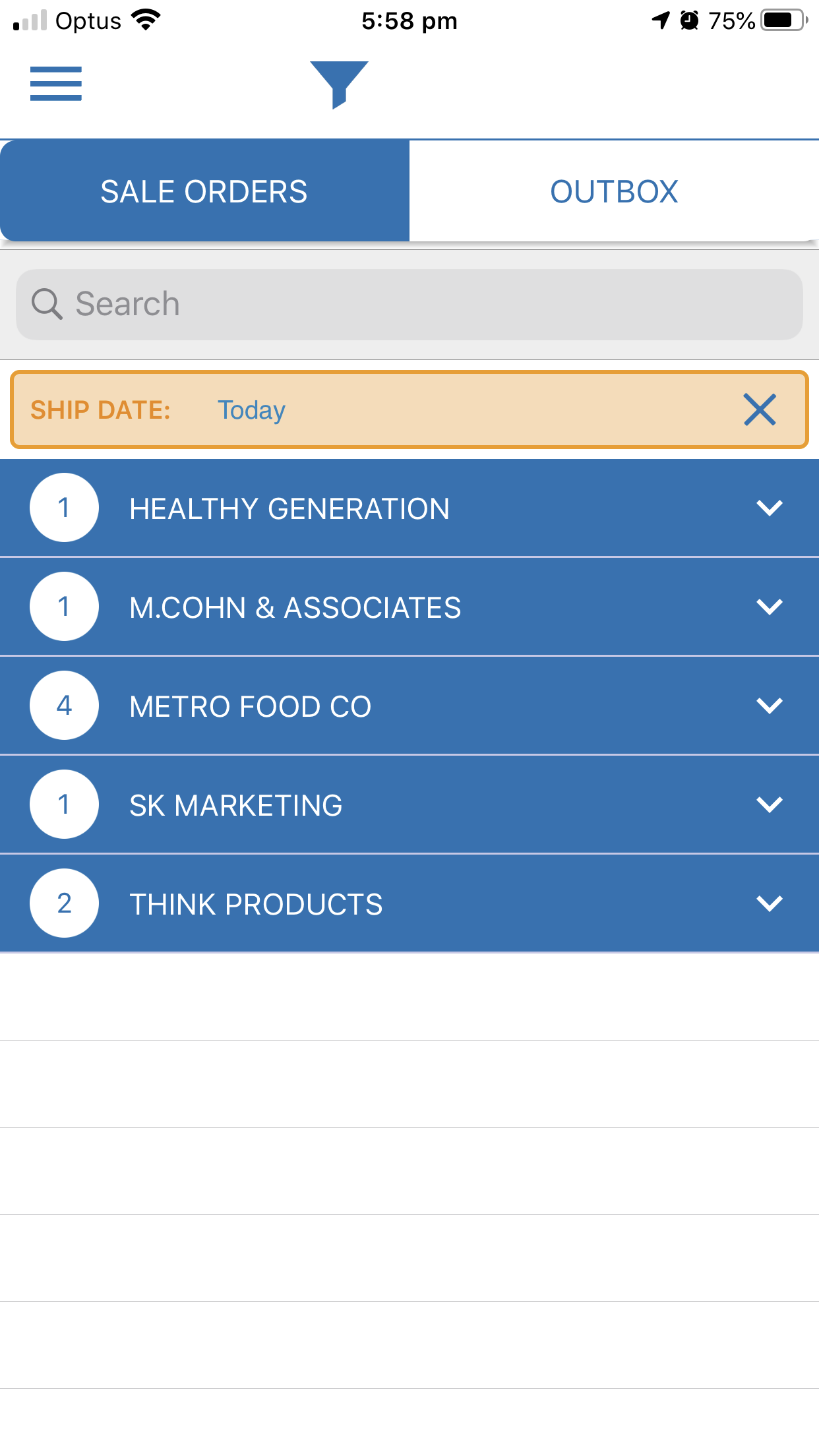Expand the Metro Food Co chevron
Image resolution: width=819 pixels, height=1456 pixels.
click(x=769, y=706)
